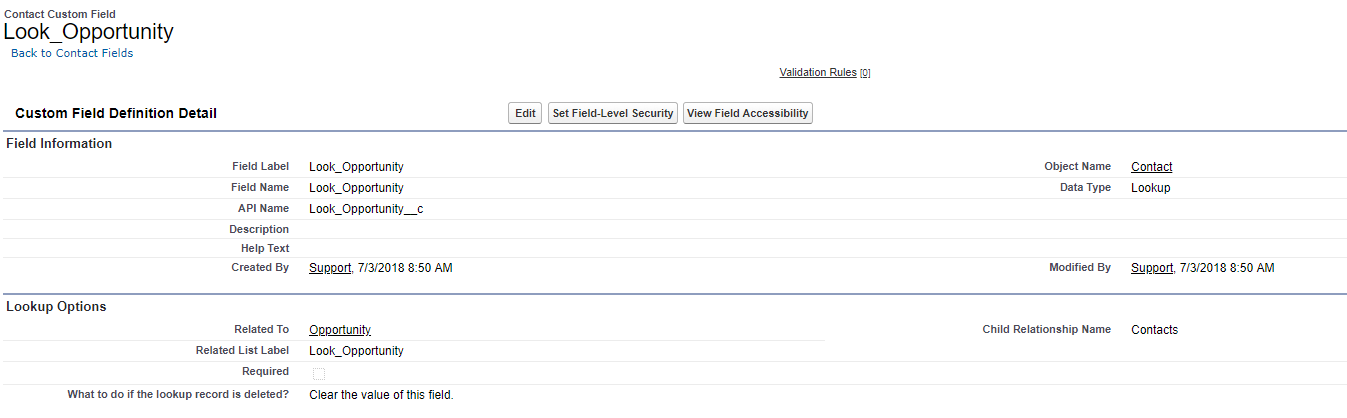The width and height of the screenshot is (1347, 418).
Task: Click the Field Information section header
Action: [59, 144]
